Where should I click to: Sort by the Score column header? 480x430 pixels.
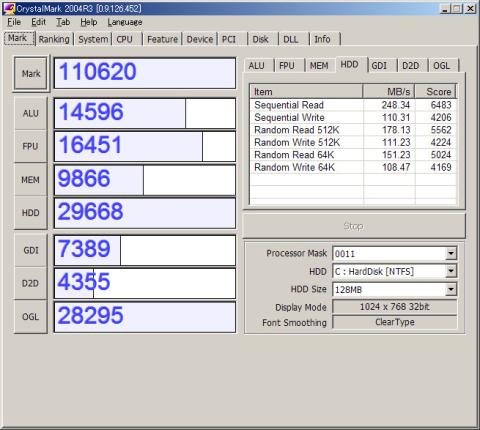coord(435,92)
